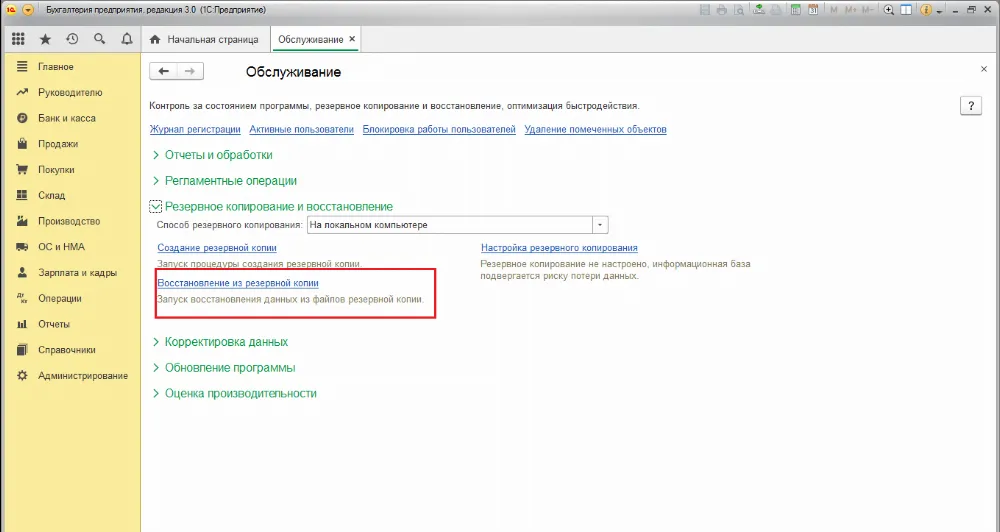Open Favorites star icon
The height and width of the screenshot is (532, 1000).
(45, 39)
